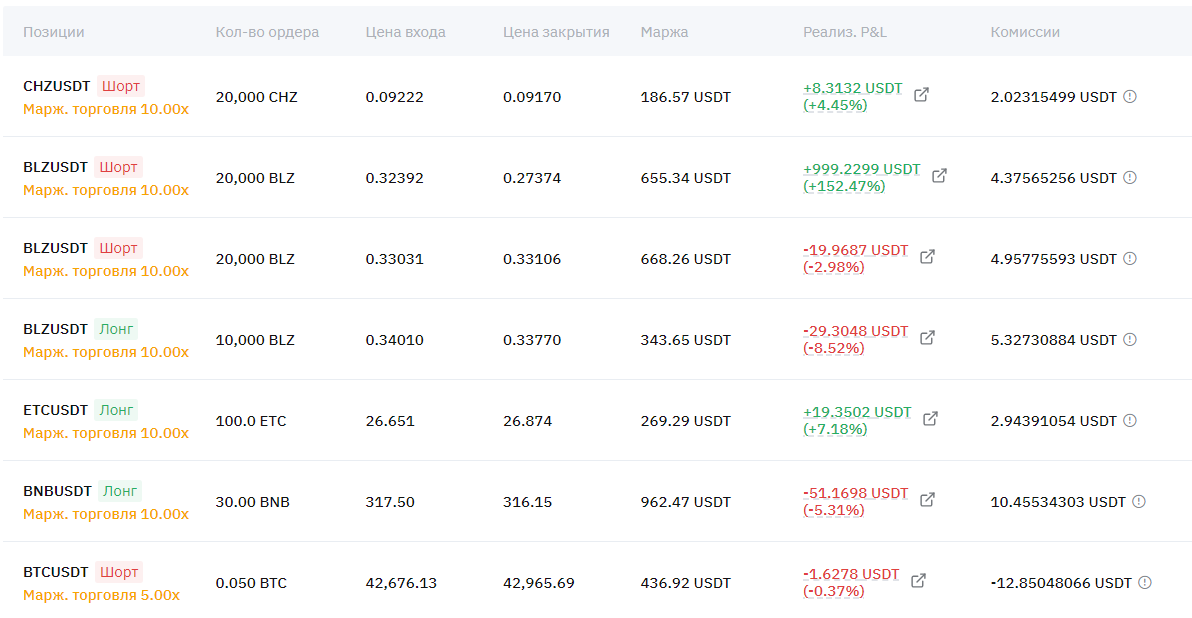Viewport: 1192px width, 618px height.
Task: Open share icon beside -19.9687 USDT P&L
Action: pyautogui.click(x=927, y=257)
